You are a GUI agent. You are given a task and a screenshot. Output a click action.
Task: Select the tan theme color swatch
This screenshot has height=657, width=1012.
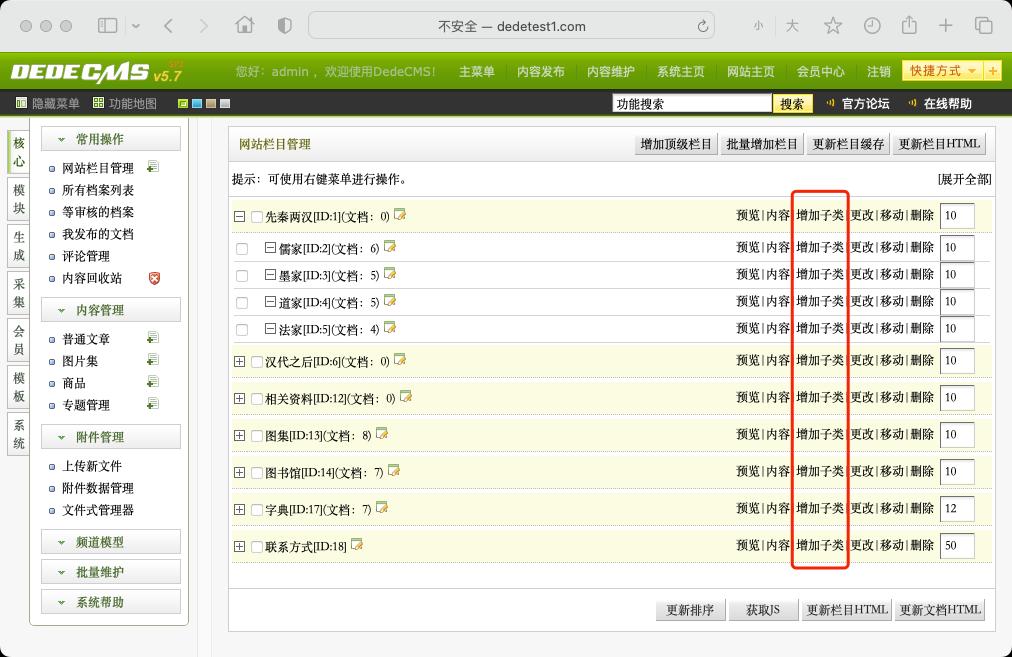click(x=211, y=103)
